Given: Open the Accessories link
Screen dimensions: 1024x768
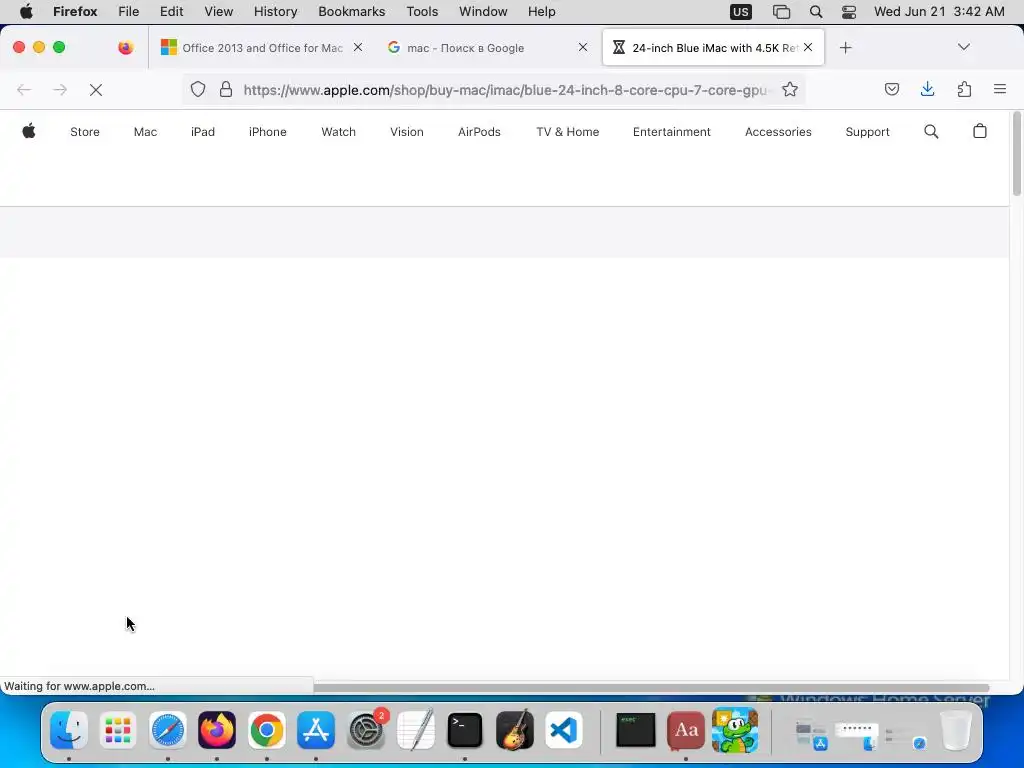Looking at the screenshot, I should tap(778, 132).
